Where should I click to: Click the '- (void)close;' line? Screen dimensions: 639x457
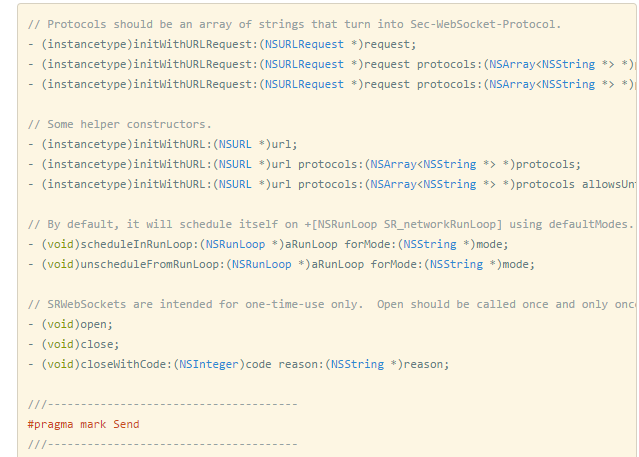coord(73,344)
